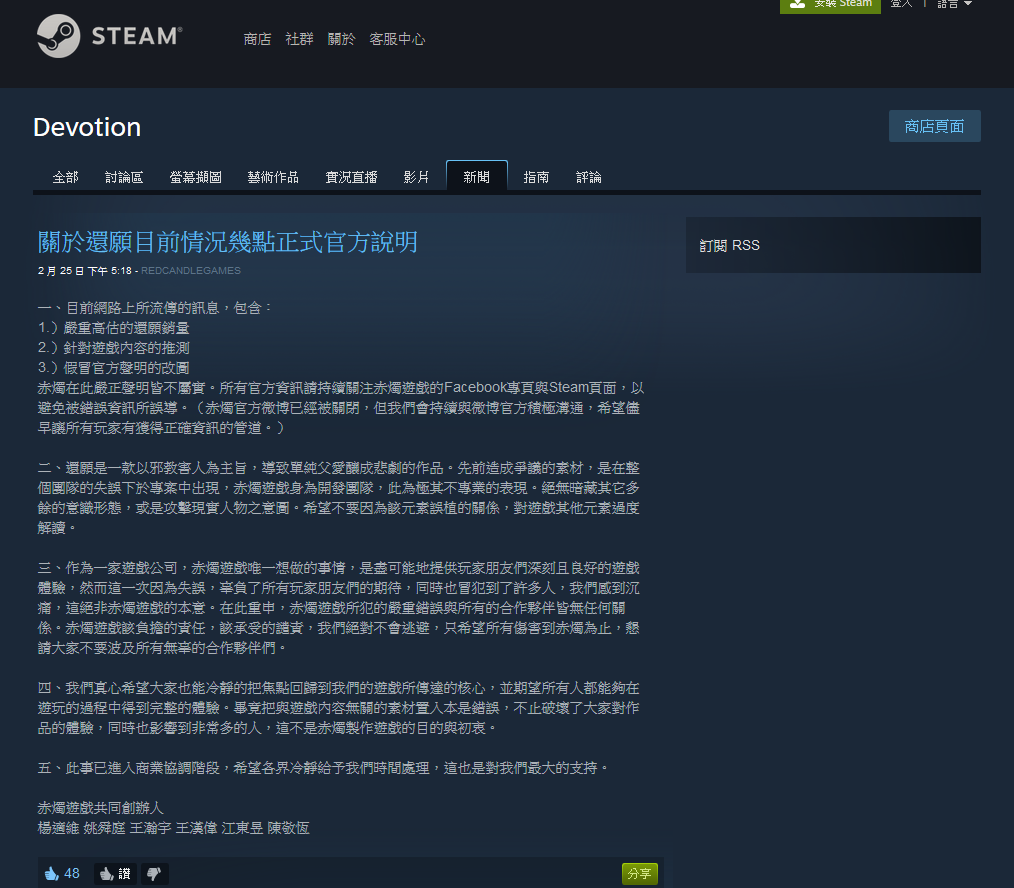The image size is (1014, 888).
Task: Select the 新聞 news tab
Action: click(x=477, y=176)
